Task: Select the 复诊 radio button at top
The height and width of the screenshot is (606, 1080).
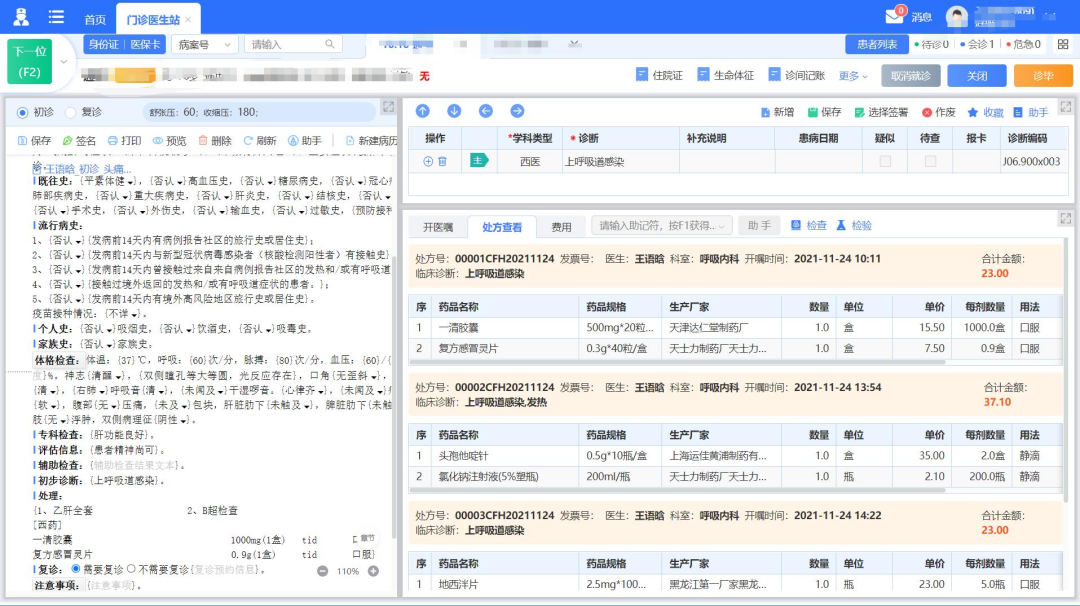Action: pos(70,112)
